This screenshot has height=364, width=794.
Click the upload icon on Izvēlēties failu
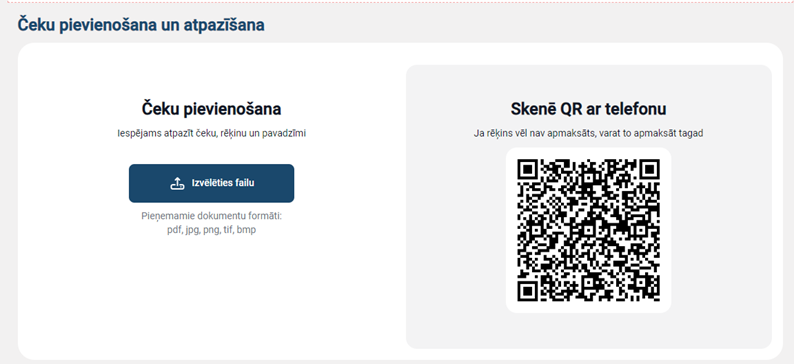tap(177, 183)
